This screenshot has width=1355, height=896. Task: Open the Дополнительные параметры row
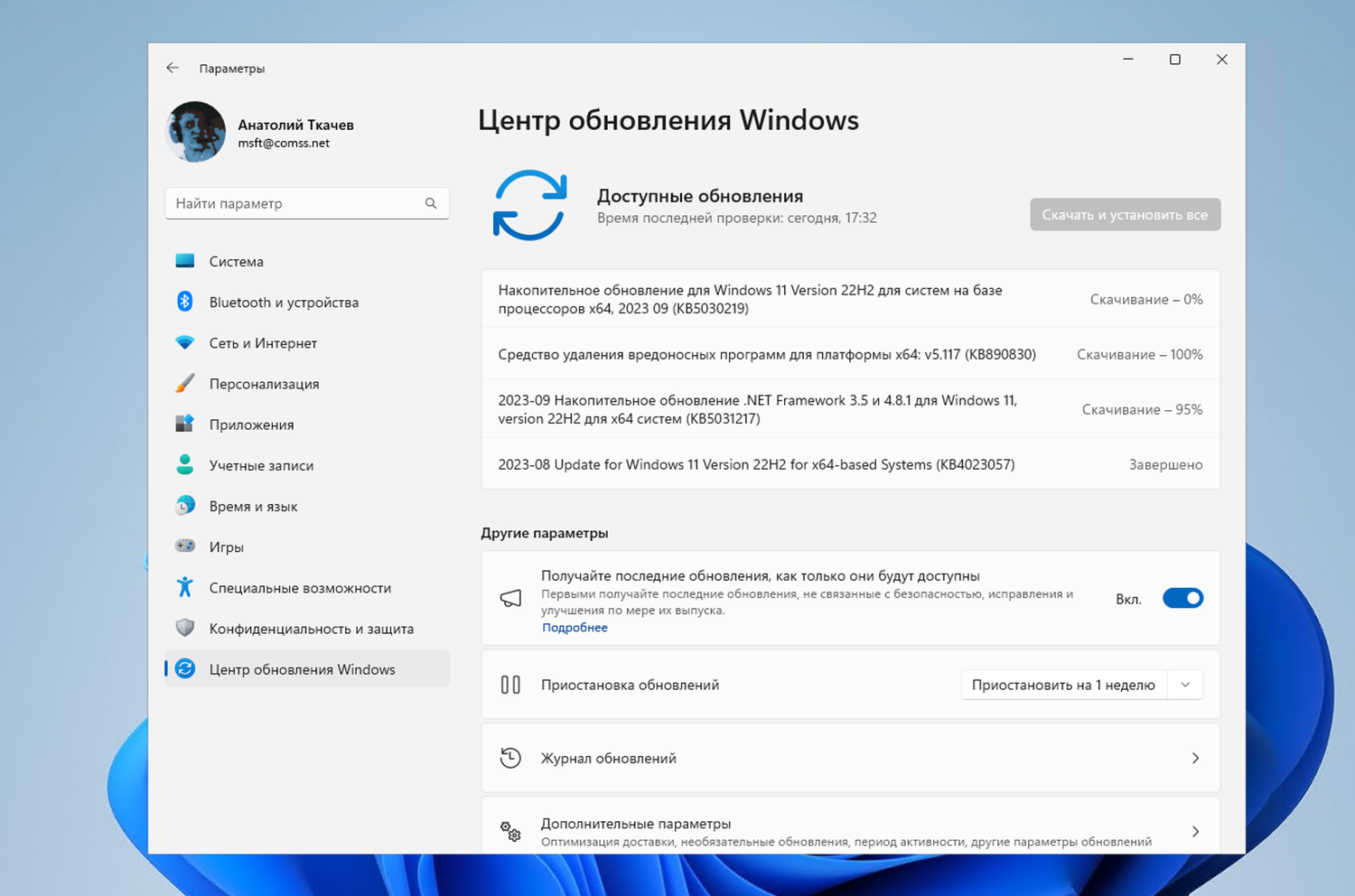(851, 826)
